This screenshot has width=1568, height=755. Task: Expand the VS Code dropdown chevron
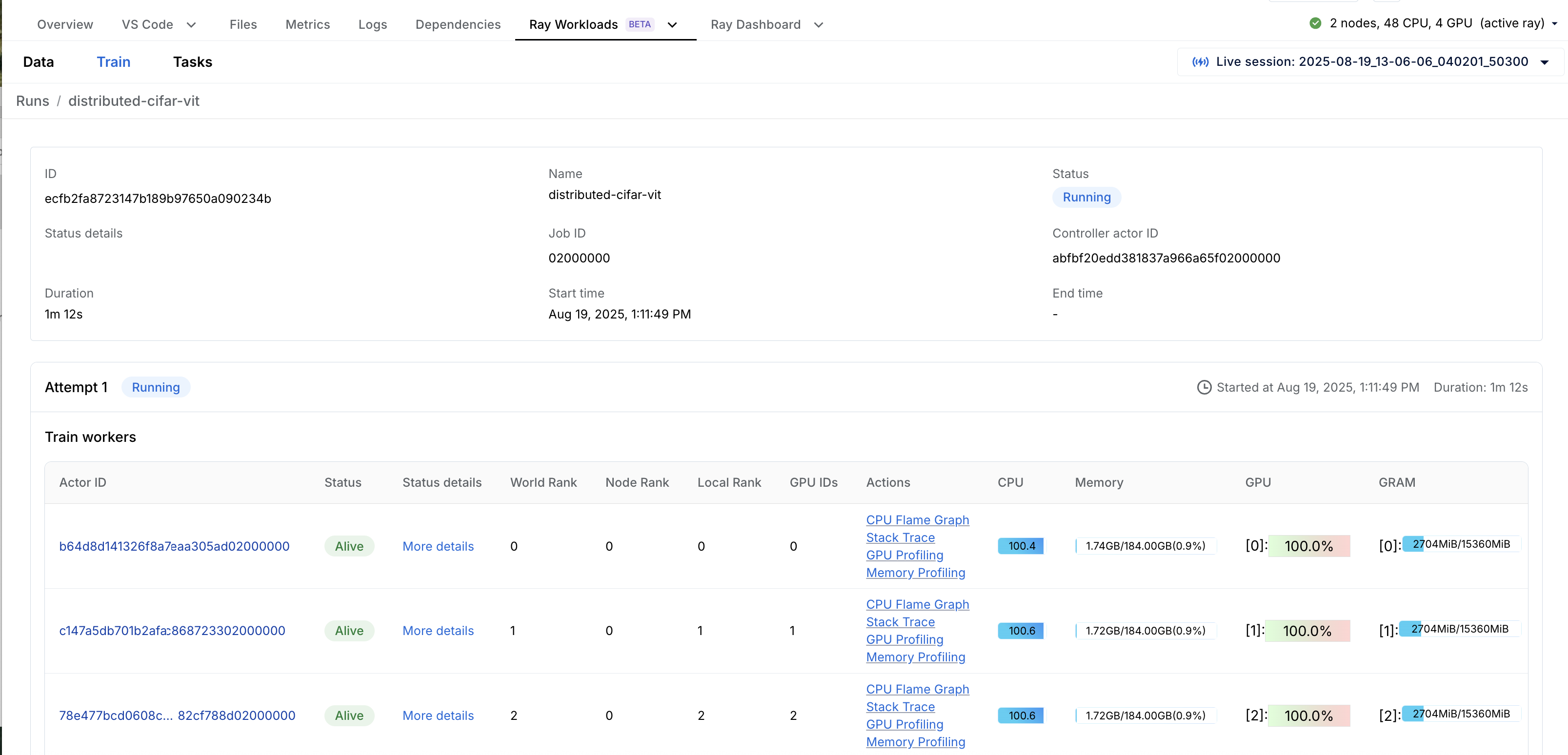point(191,25)
